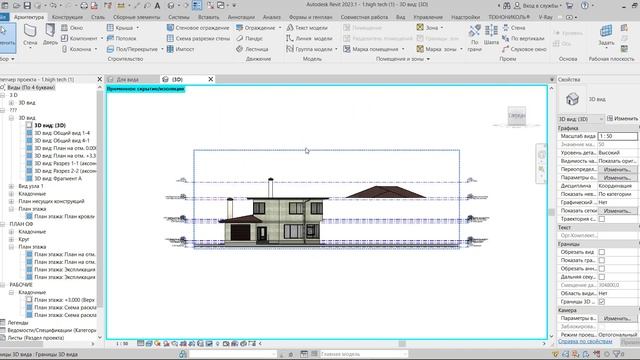Select Dormer opening (Слуховое окно)
Viewport: 640px width, 360px height.
coord(524,49)
